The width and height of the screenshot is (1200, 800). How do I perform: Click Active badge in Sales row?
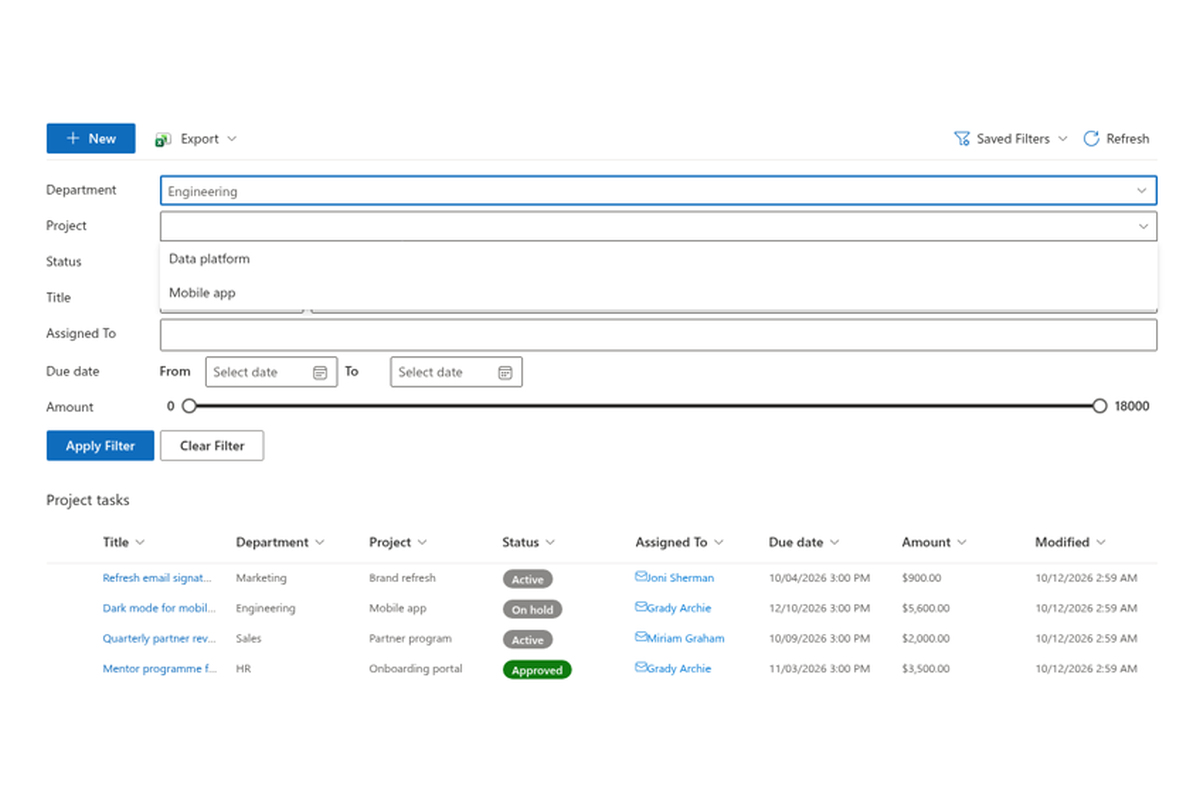527,640
